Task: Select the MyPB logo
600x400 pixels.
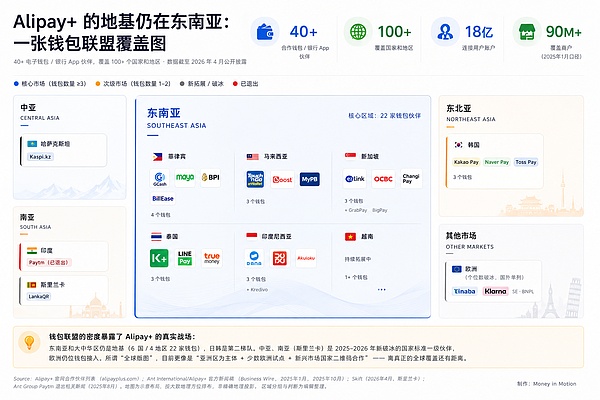Action: [310, 179]
